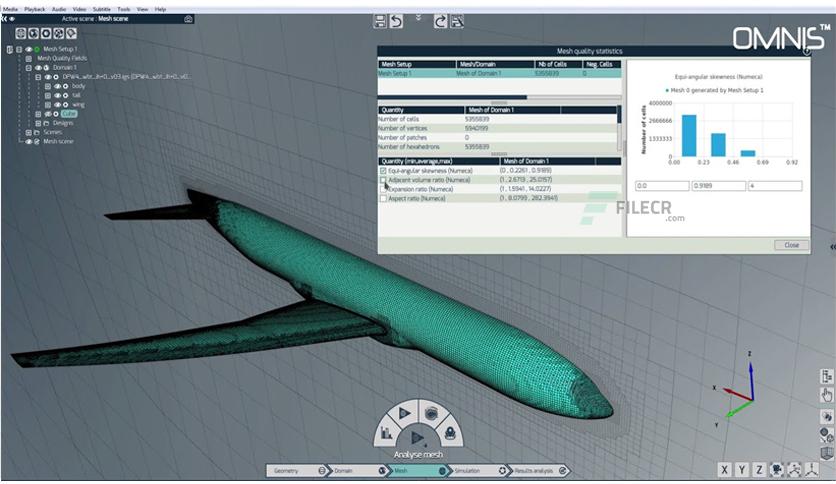
Task: Click the histogram bin count field showing 4
Action: 775,186
